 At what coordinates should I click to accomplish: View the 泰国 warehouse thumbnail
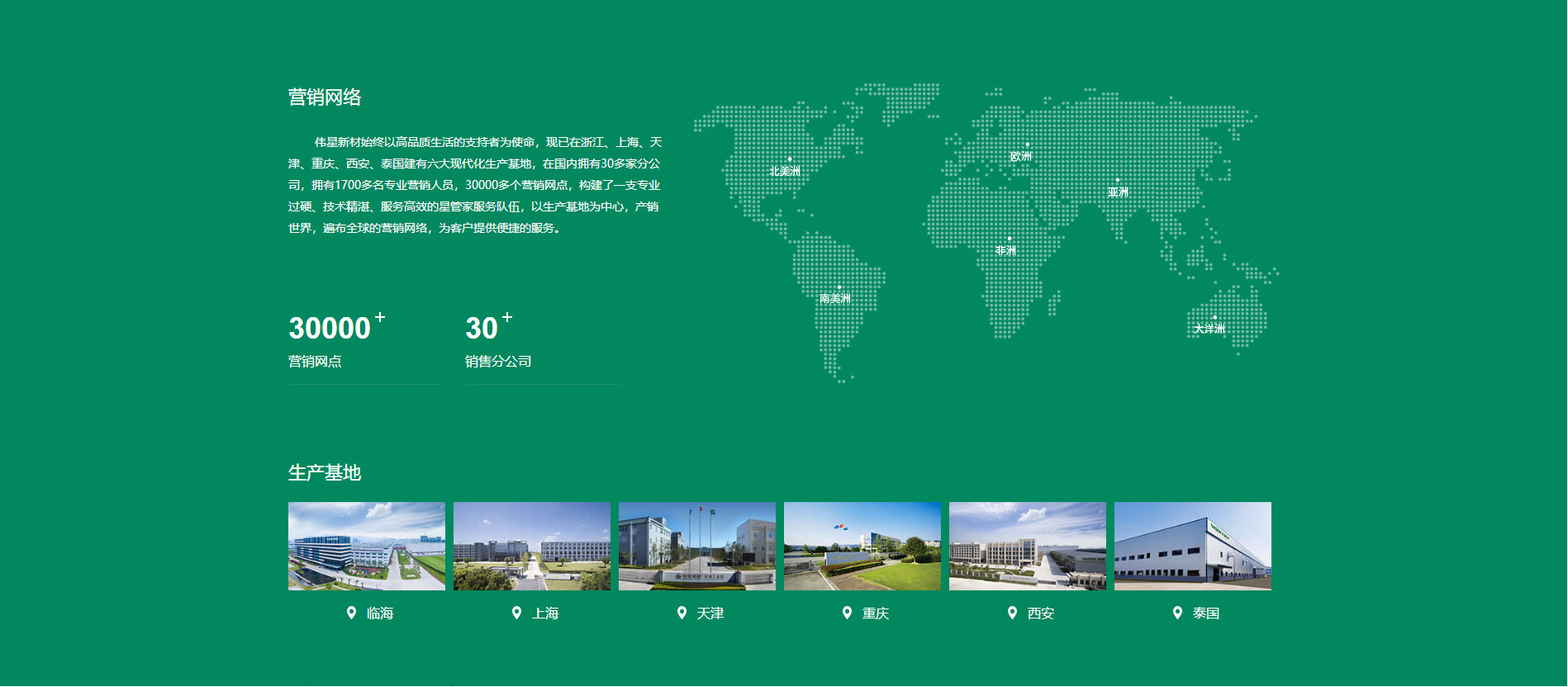(1192, 546)
